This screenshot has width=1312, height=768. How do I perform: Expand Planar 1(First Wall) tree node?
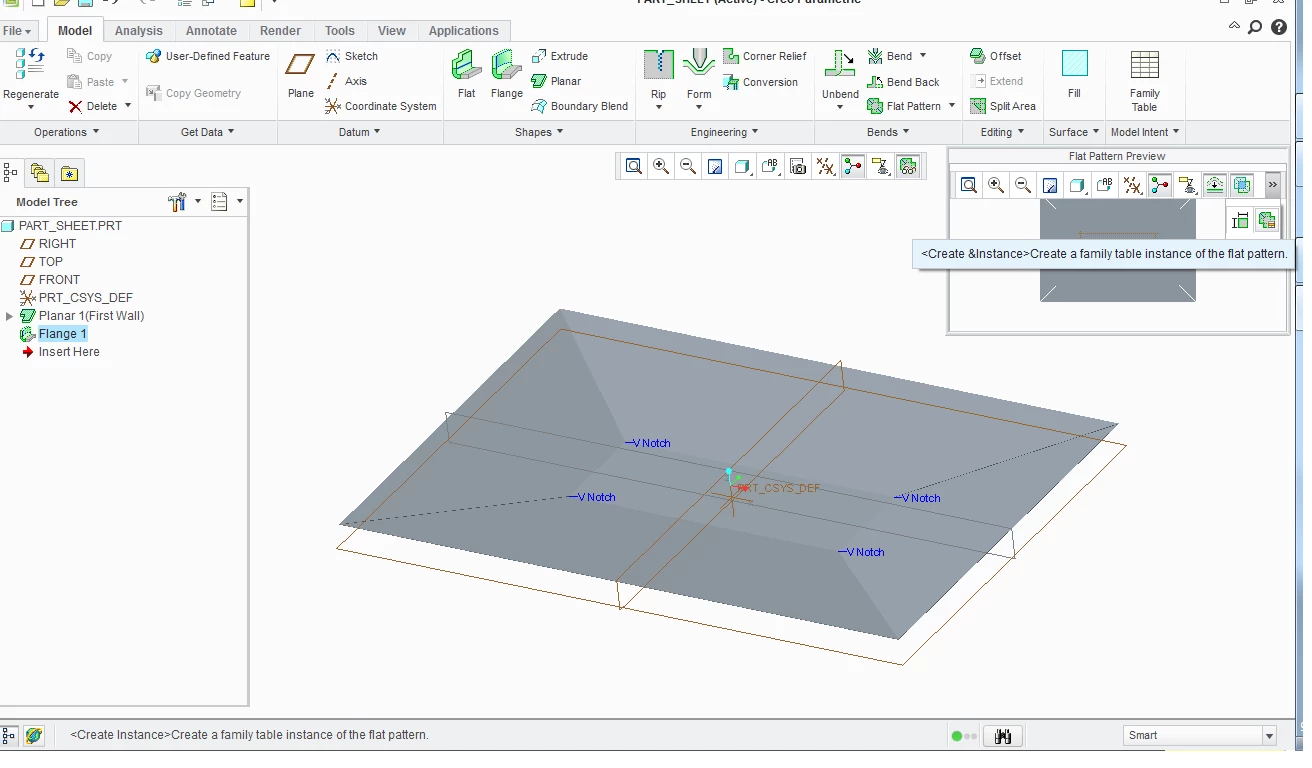tap(10, 316)
